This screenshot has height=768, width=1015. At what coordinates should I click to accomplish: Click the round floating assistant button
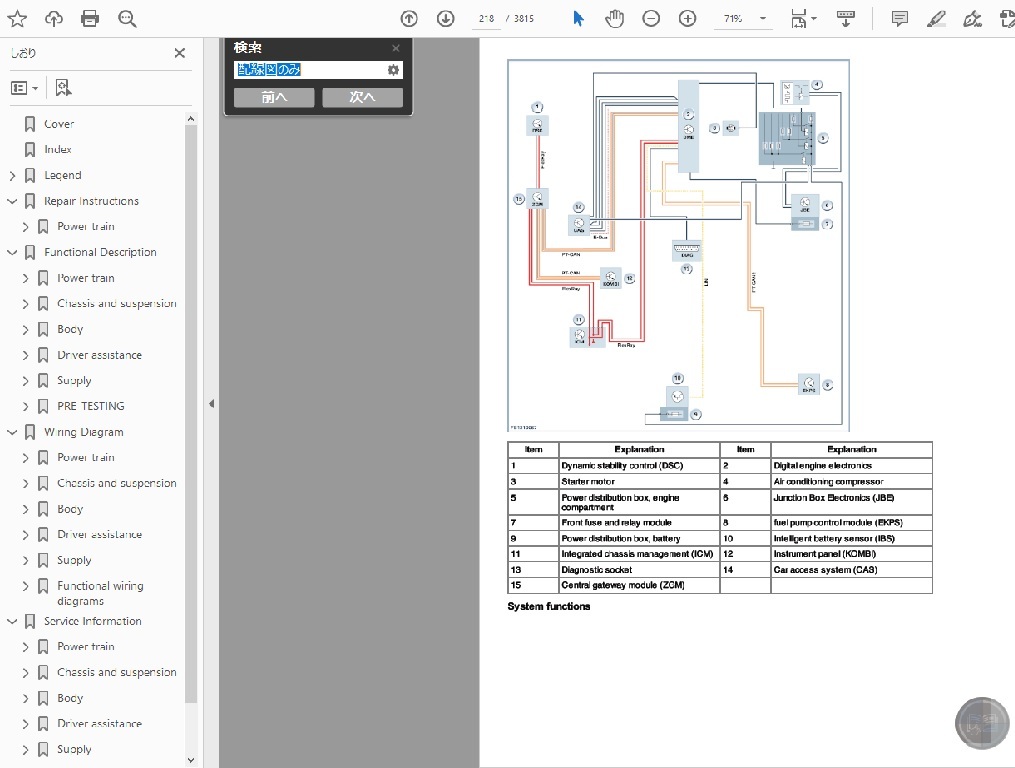point(982,723)
